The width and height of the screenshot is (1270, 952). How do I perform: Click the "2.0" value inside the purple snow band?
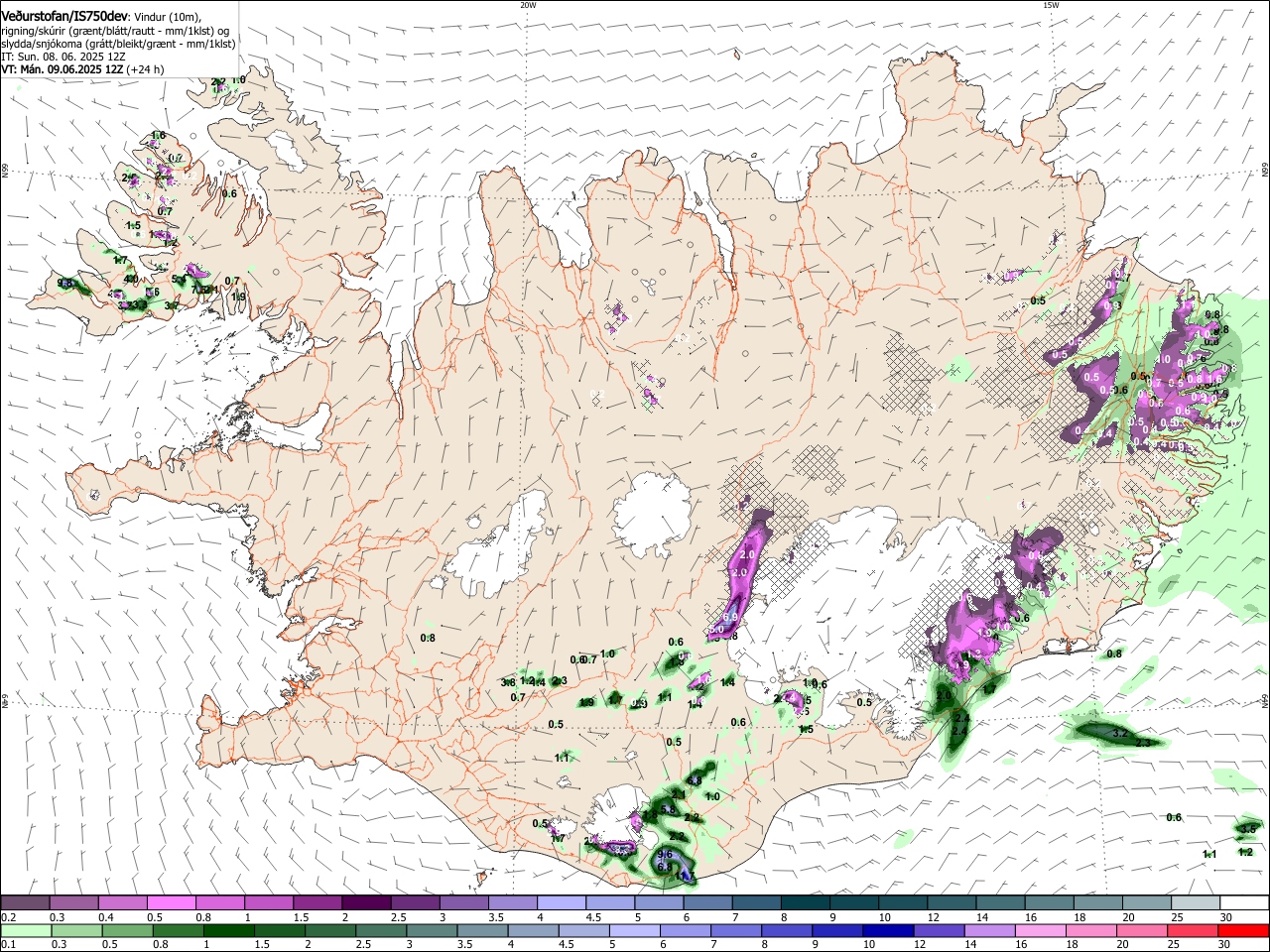(x=748, y=554)
